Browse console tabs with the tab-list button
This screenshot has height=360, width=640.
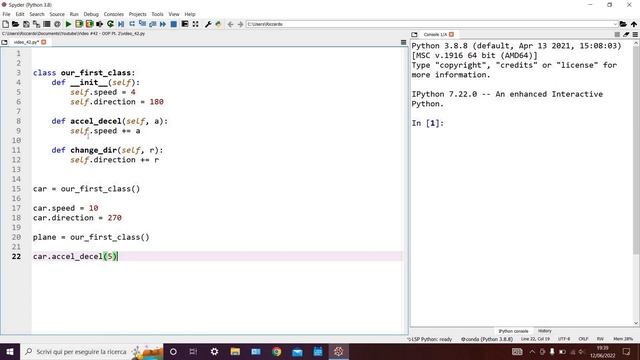pos(414,35)
